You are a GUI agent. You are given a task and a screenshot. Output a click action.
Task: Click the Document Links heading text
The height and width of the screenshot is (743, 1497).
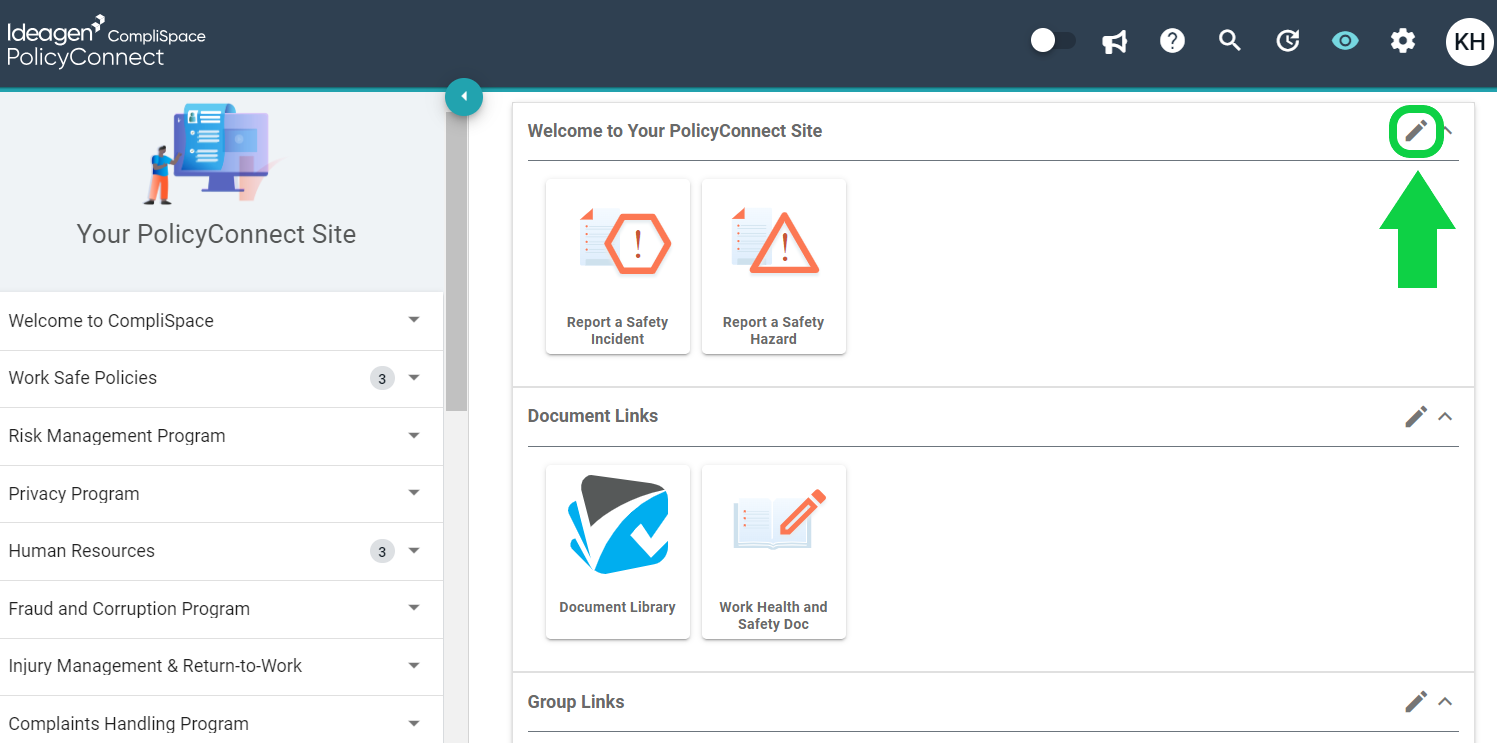(x=593, y=416)
